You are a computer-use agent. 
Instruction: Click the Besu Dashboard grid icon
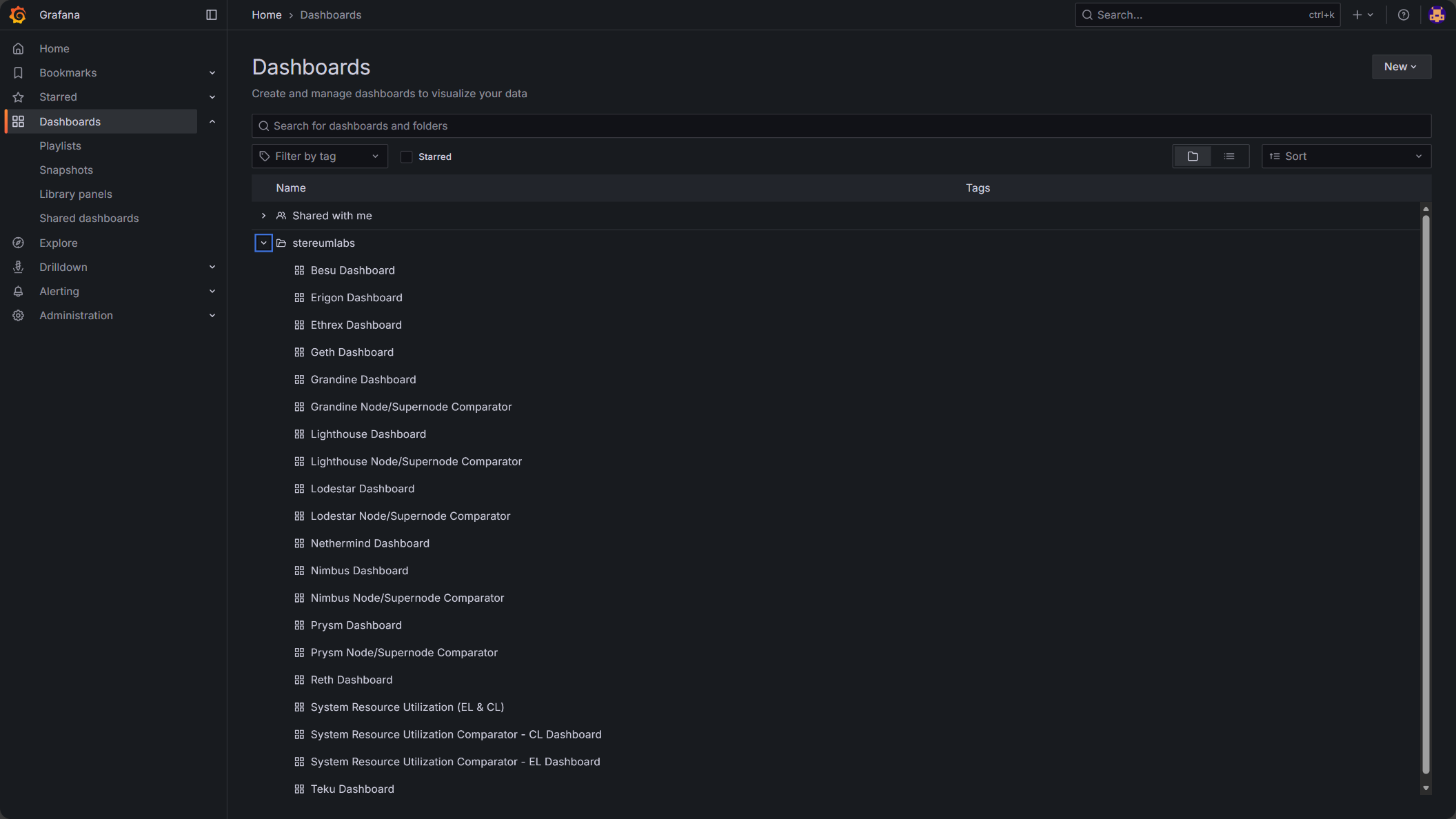(299, 270)
